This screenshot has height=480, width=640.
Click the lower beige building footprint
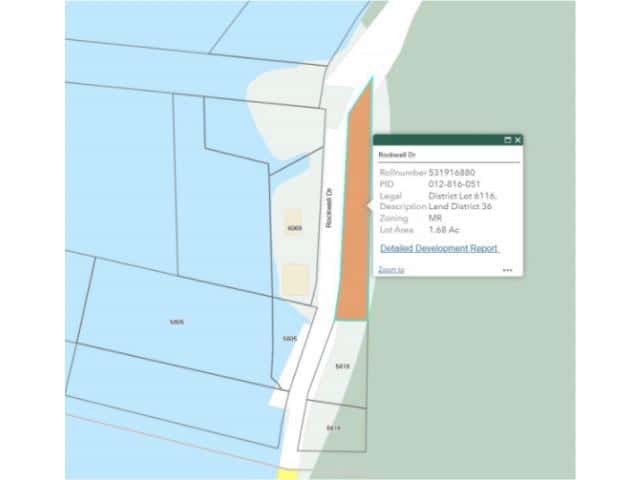pyautogui.click(x=294, y=281)
